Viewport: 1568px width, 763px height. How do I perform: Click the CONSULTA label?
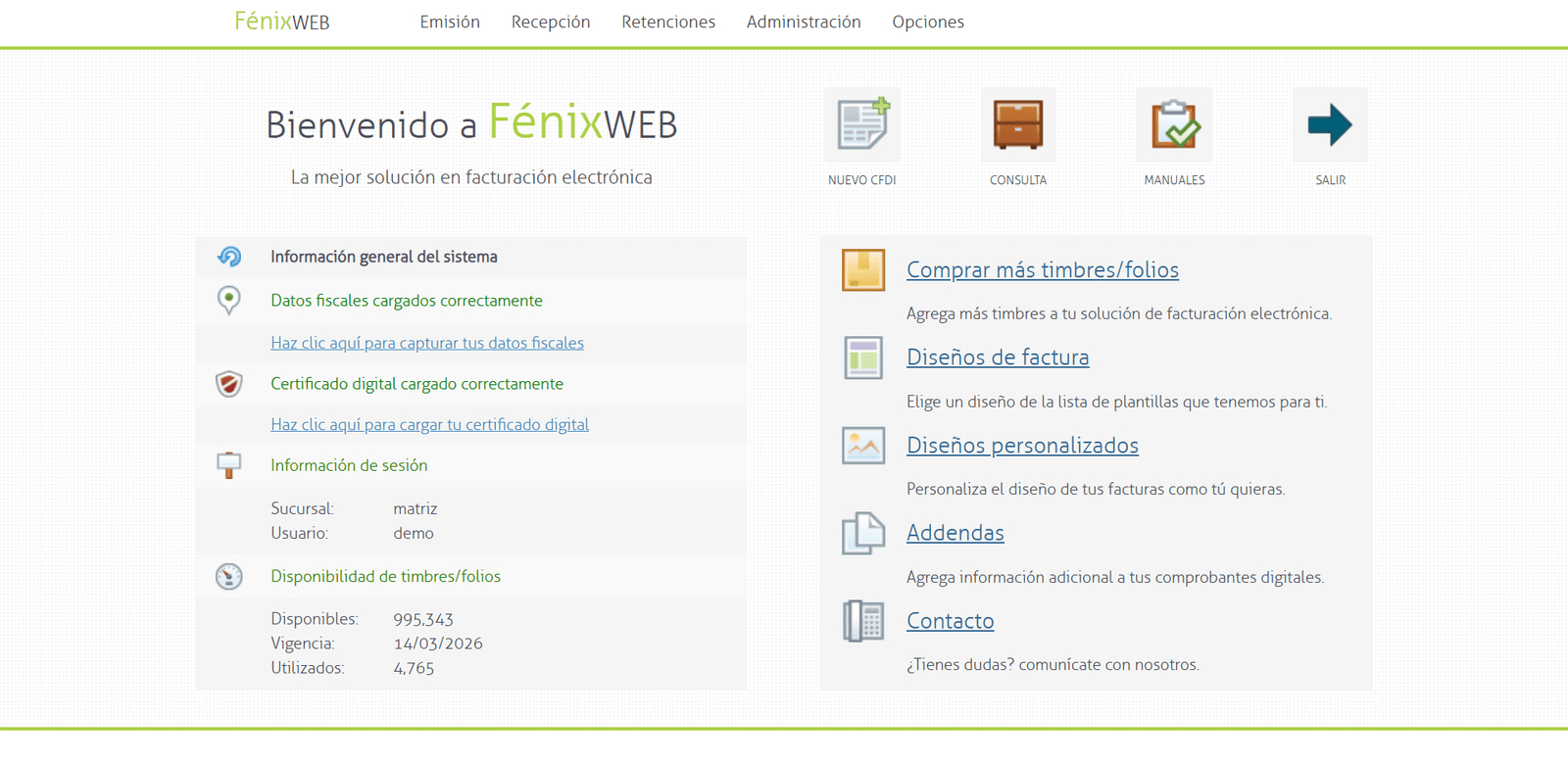coord(1018,180)
